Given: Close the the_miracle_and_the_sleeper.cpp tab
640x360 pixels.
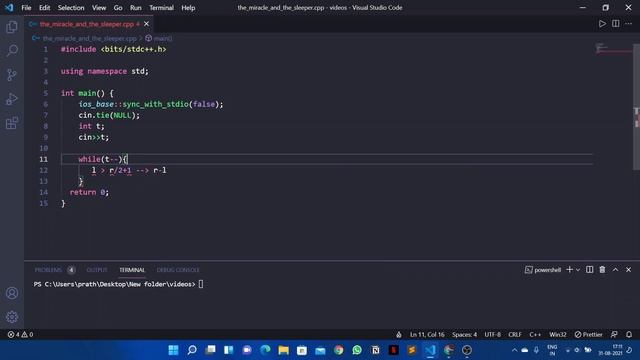Looking at the screenshot, I should (x=147, y=24).
